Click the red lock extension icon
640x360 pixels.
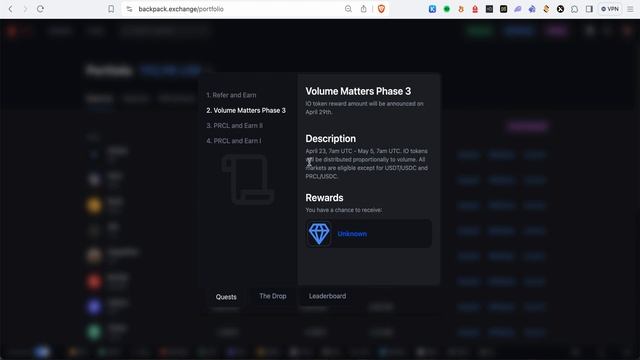(x=475, y=9)
